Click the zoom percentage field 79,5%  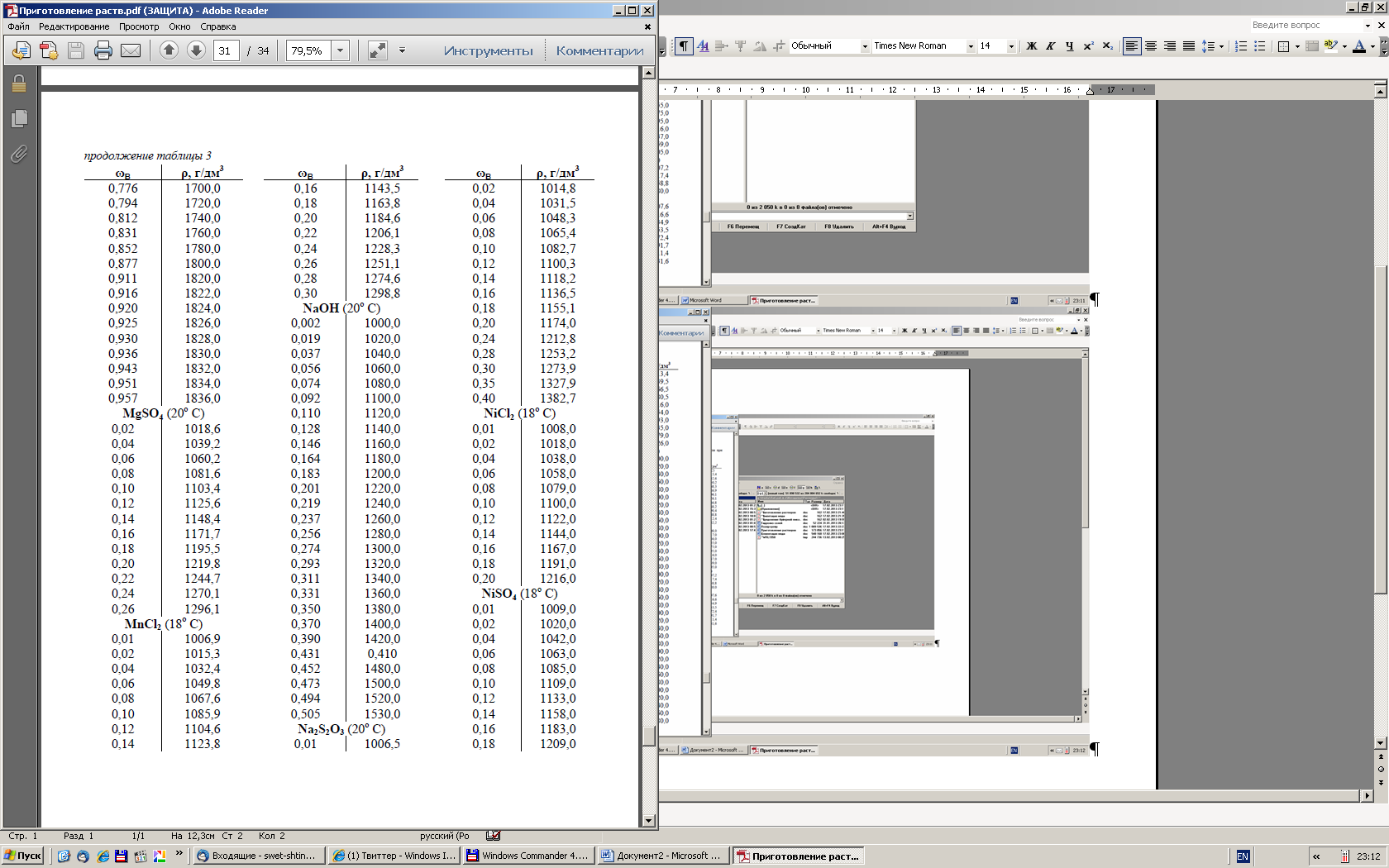click(x=309, y=50)
